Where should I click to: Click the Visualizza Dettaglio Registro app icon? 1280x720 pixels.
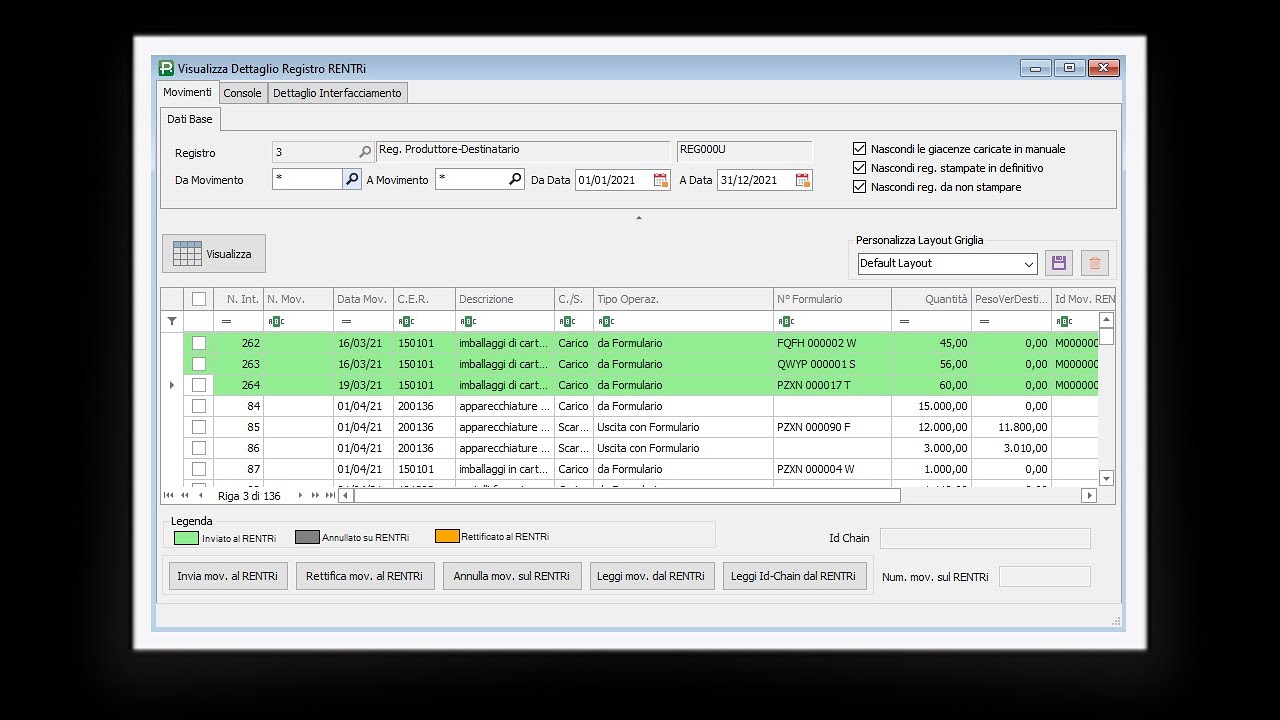166,68
